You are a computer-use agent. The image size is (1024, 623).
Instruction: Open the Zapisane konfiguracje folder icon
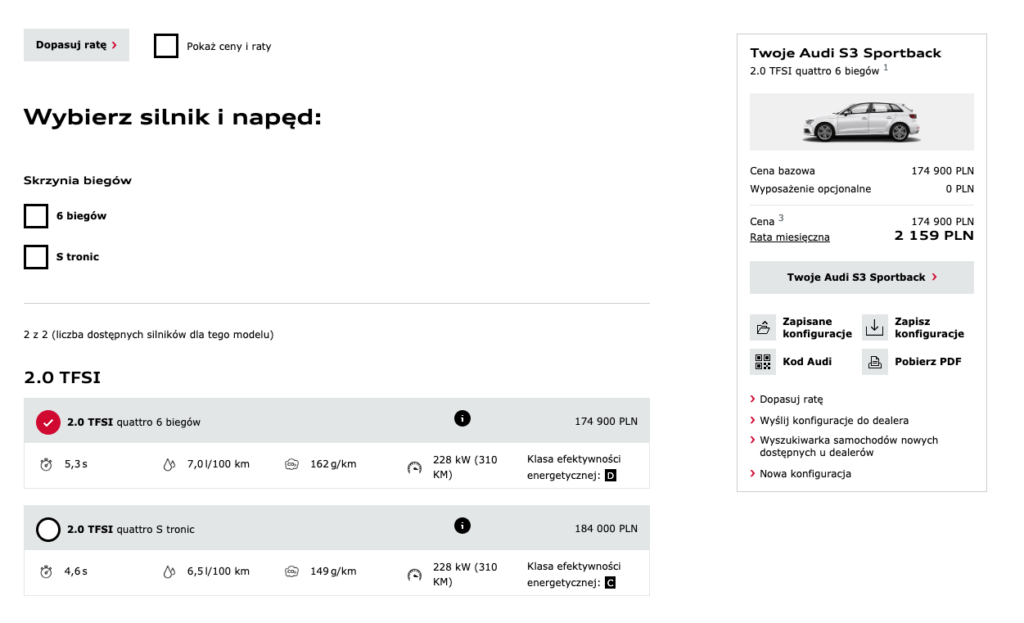[x=763, y=327]
